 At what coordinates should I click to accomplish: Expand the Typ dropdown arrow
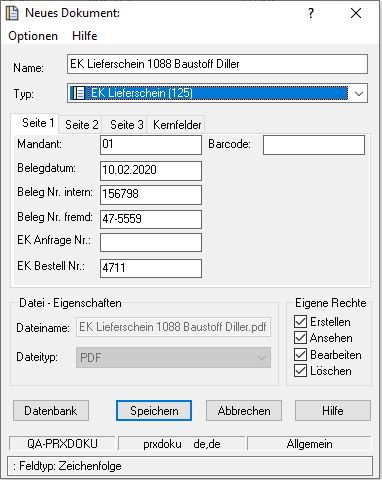point(359,93)
